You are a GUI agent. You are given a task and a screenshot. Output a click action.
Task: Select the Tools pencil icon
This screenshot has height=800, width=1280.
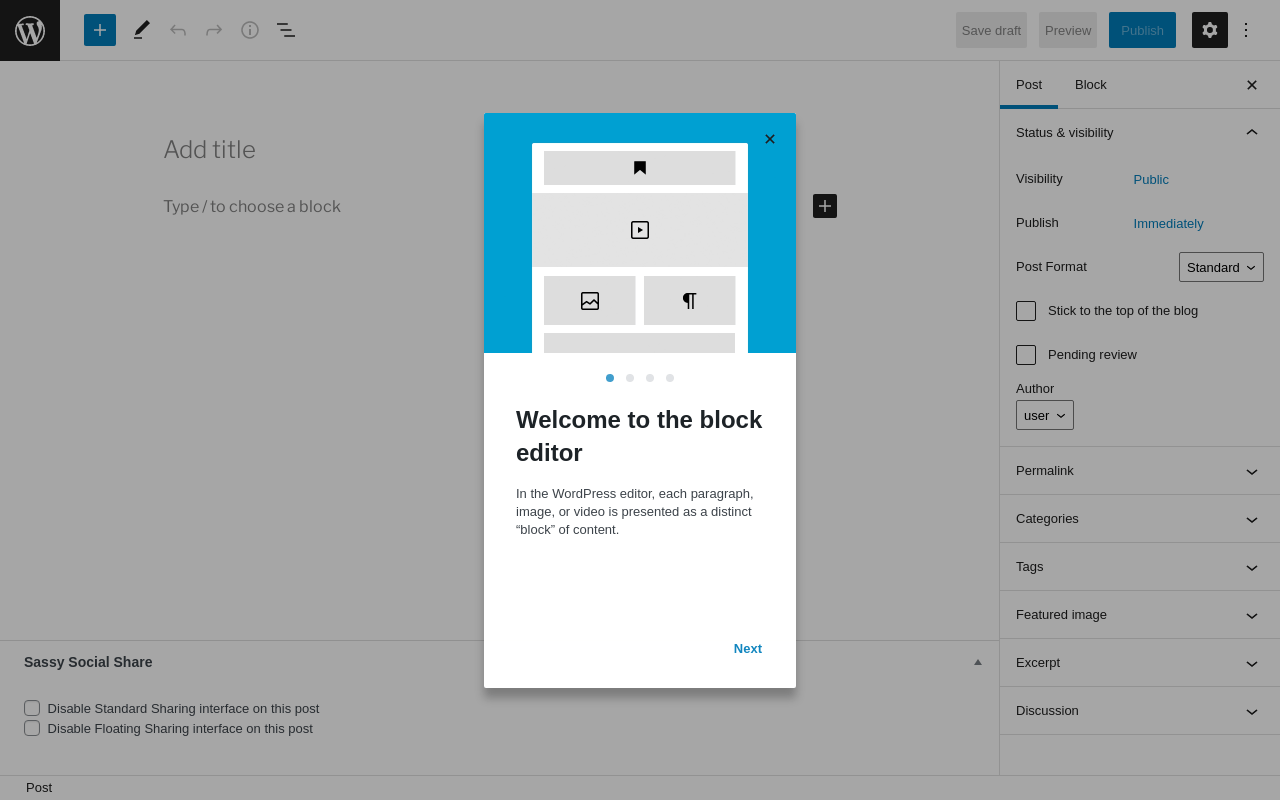pos(142,30)
